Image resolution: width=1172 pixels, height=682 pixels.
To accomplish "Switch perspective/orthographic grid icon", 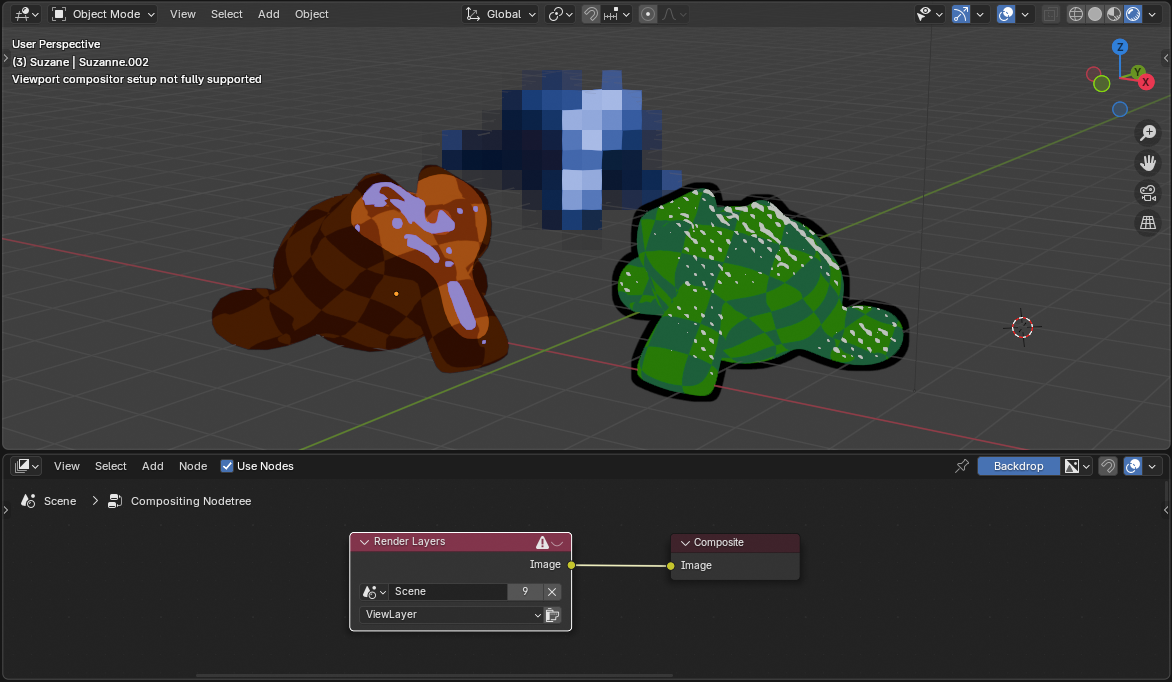I will [x=1148, y=222].
